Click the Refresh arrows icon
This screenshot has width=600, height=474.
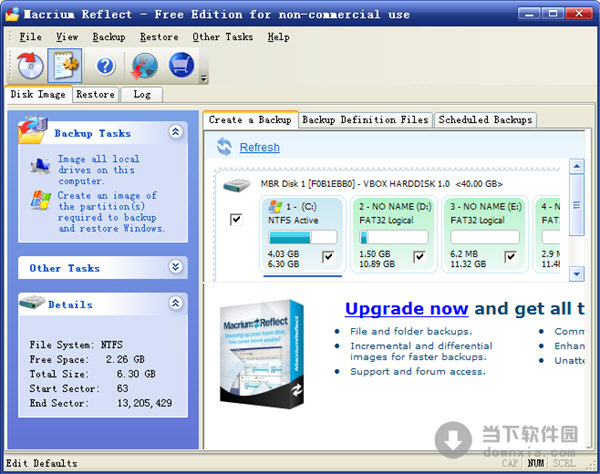click(224, 147)
